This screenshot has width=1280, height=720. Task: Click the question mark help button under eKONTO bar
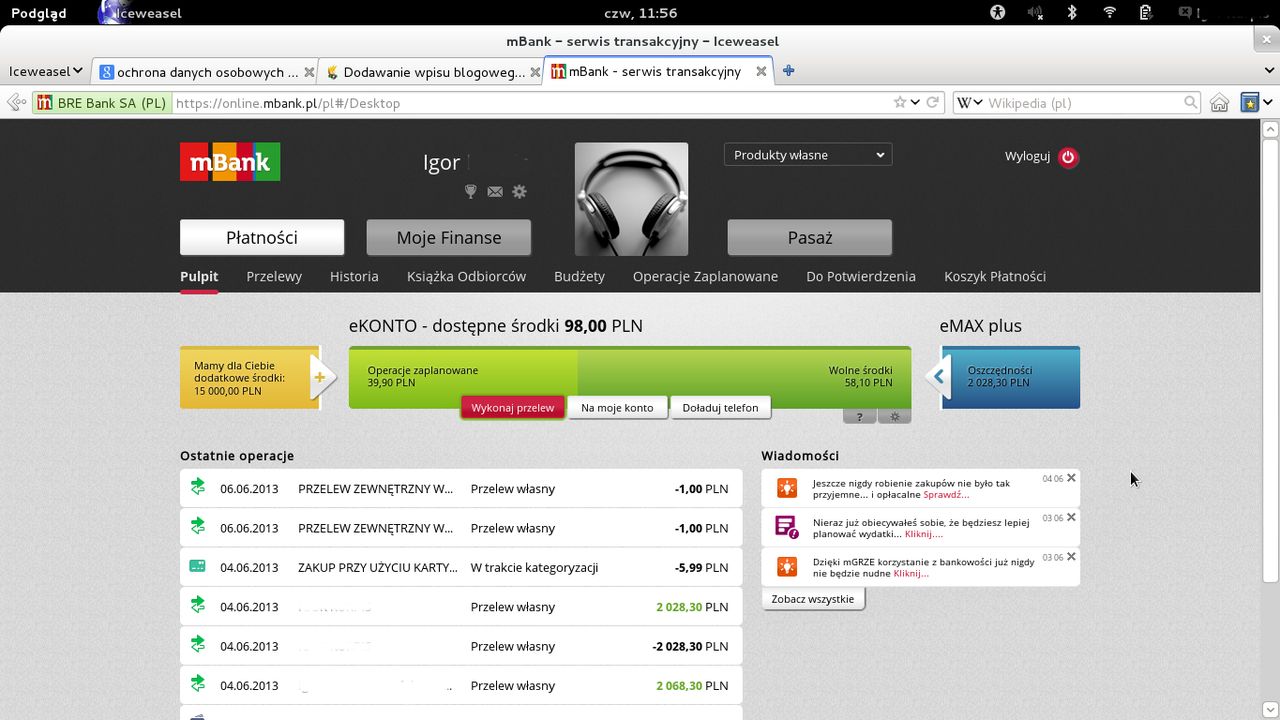(859, 417)
